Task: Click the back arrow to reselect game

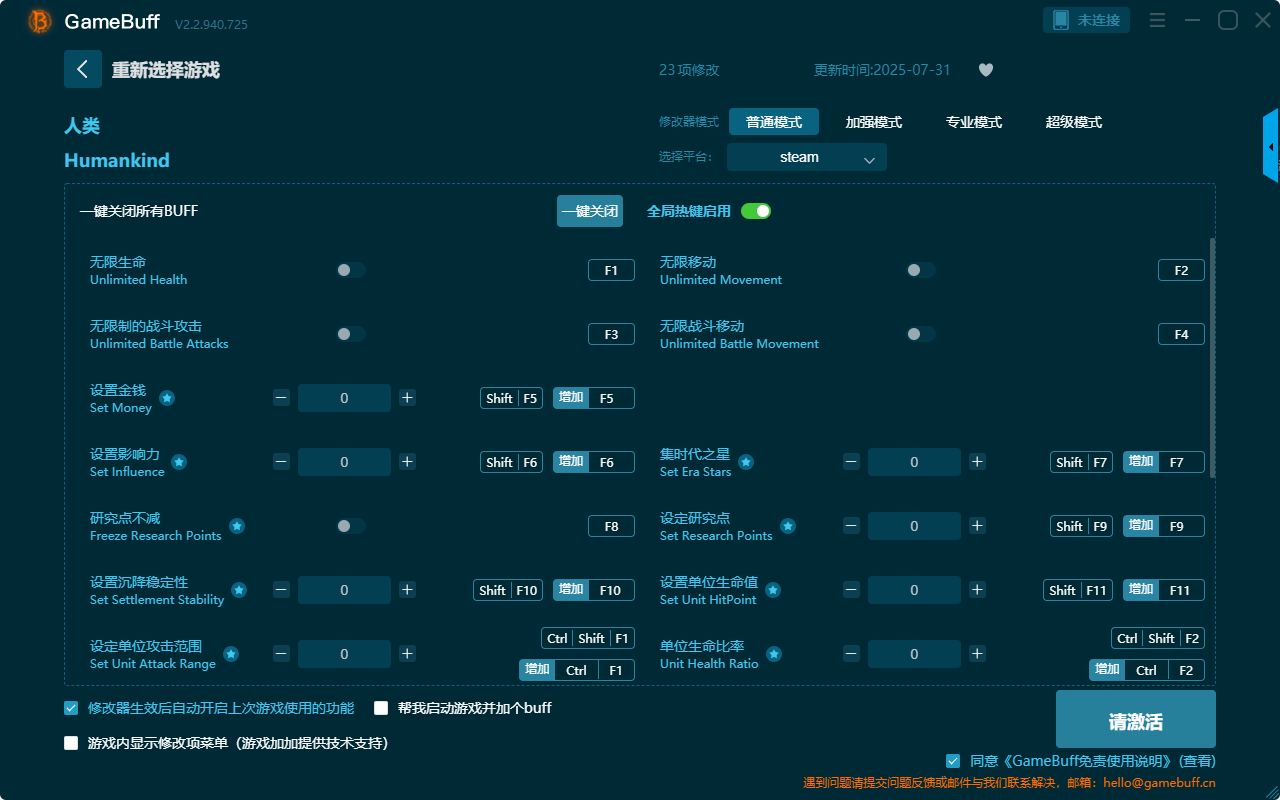Action: pos(83,69)
